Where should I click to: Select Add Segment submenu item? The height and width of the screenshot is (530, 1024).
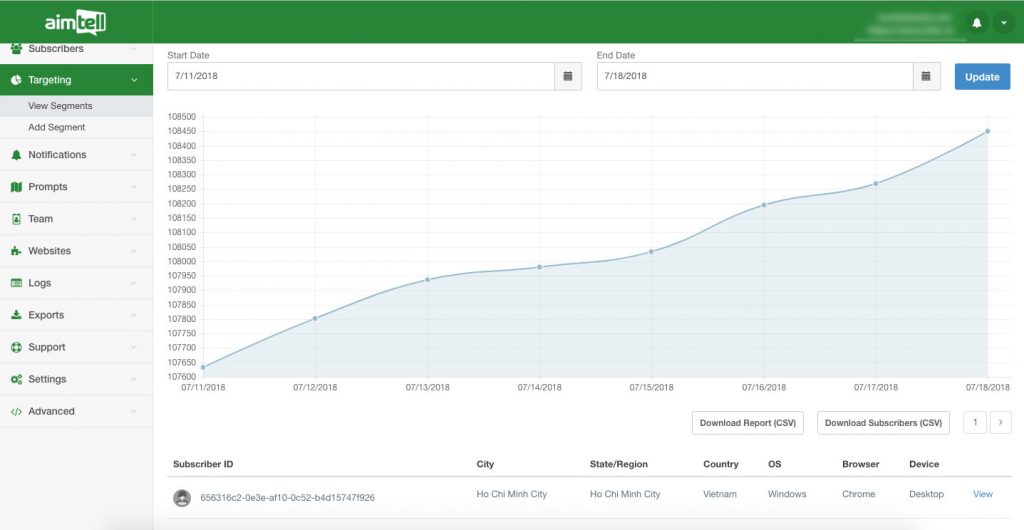pyautogui.click(x=57, y=127)
